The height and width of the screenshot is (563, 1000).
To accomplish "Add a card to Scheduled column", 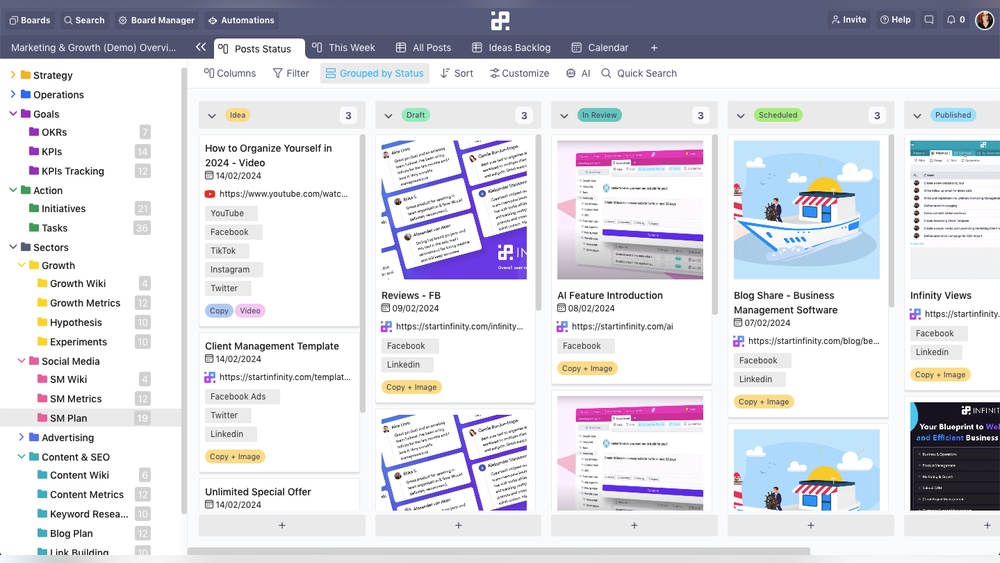I will (x=811, y=525).
